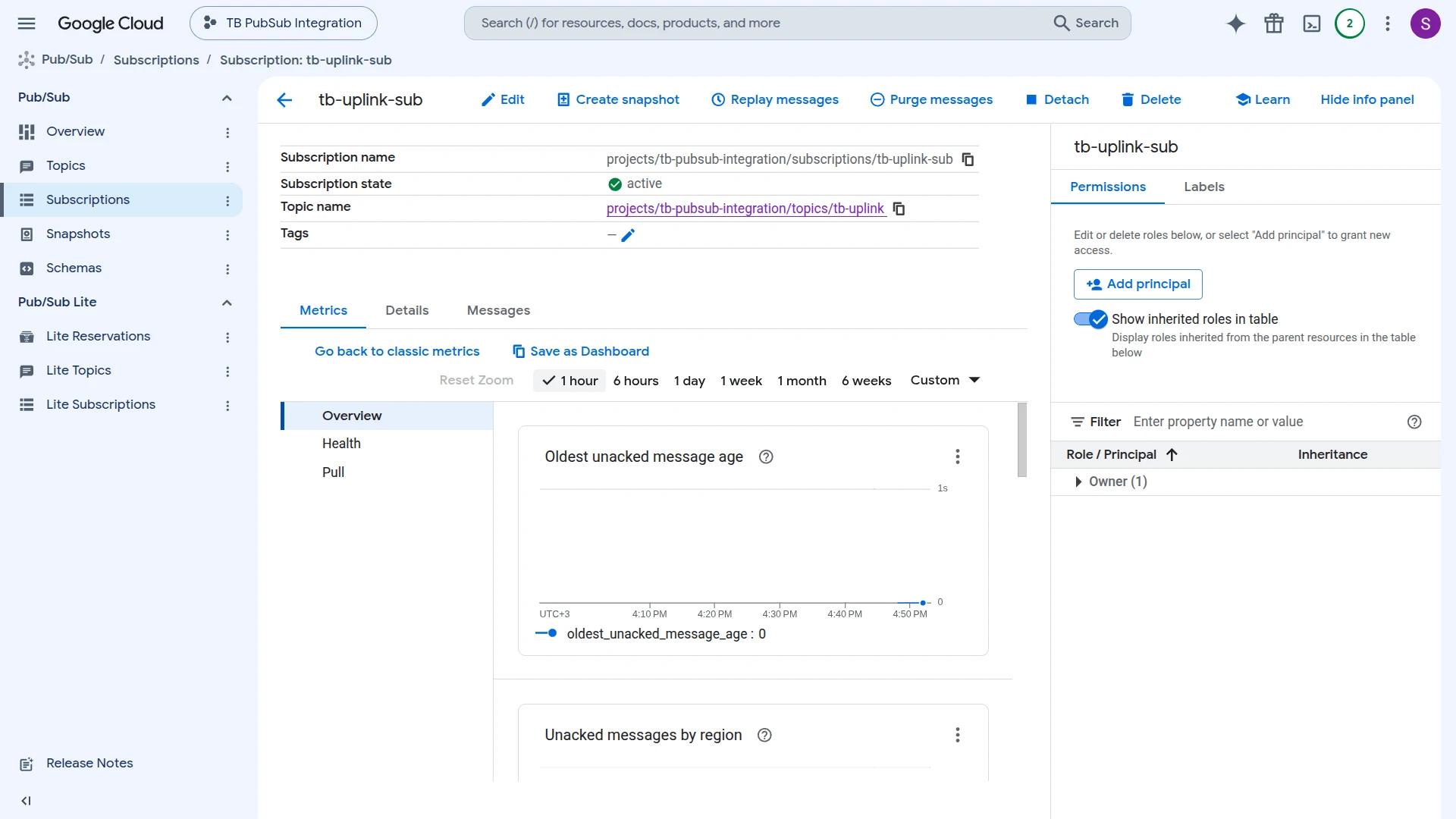Open the free trial gift icon
Screen dimensions: 1456x819
pos(1274,24)
